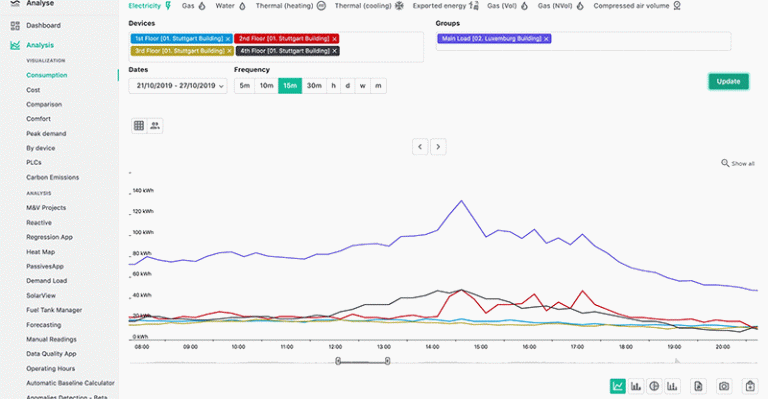Set frequency to 5m
This screenshot has width=768, height=399.
[x=244, y=86]
